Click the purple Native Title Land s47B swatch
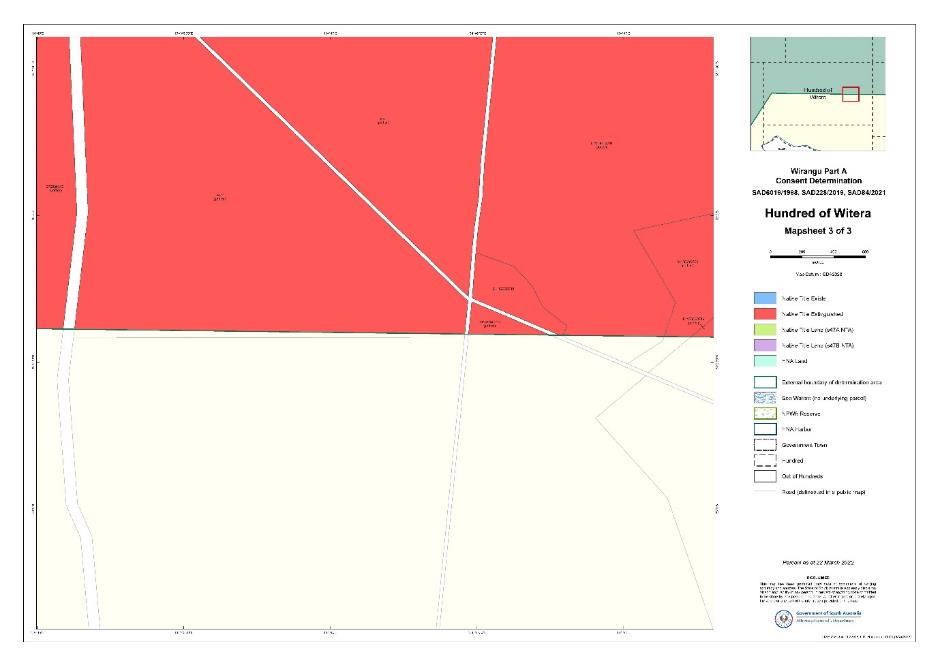The image size is (940, 665). 765,345
